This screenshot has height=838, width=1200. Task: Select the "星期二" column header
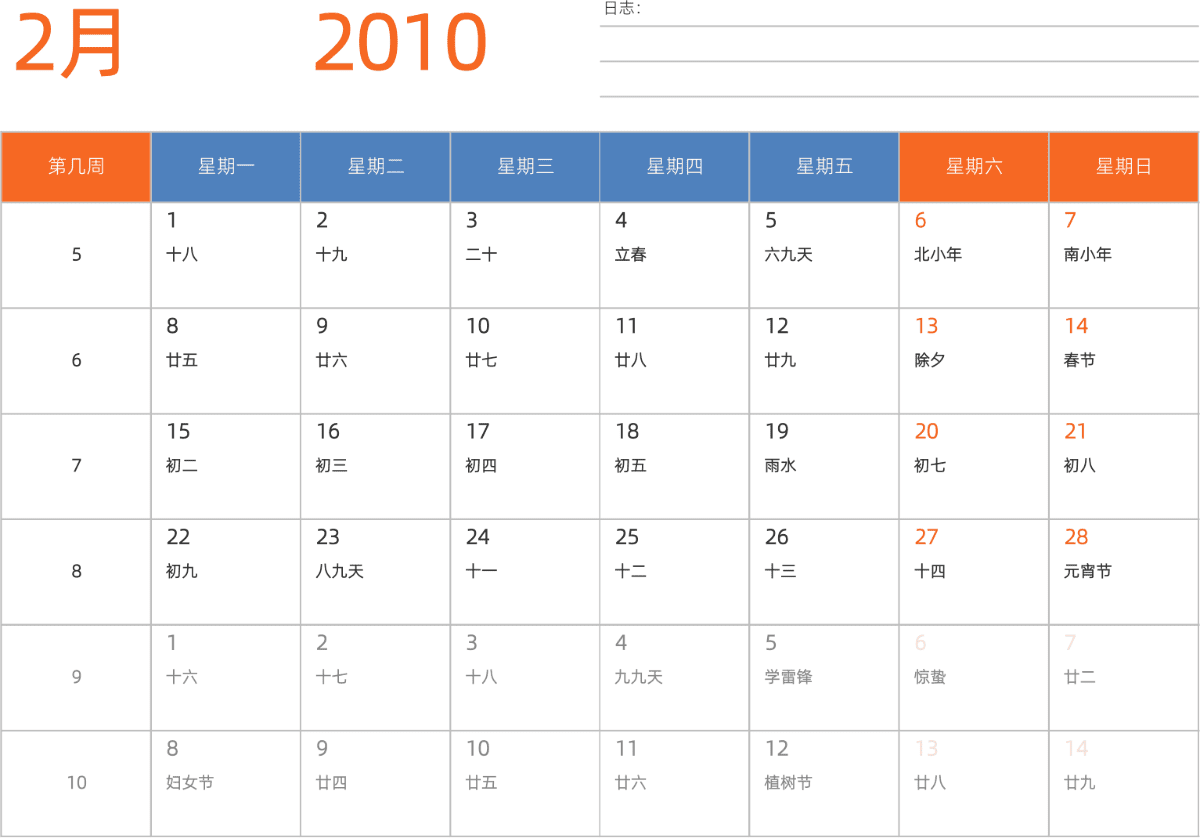pos(376,167)
